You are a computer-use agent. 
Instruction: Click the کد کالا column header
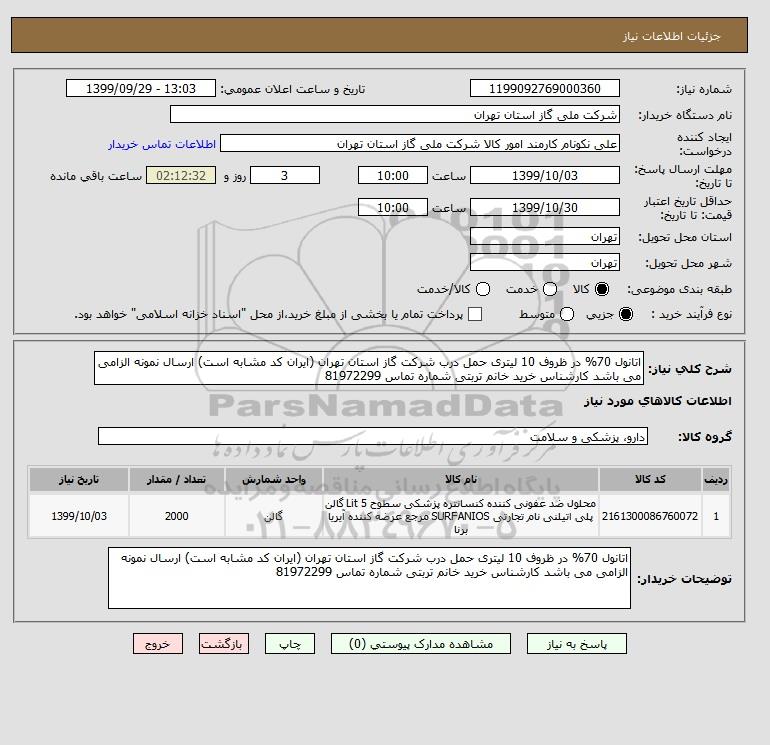650,479
